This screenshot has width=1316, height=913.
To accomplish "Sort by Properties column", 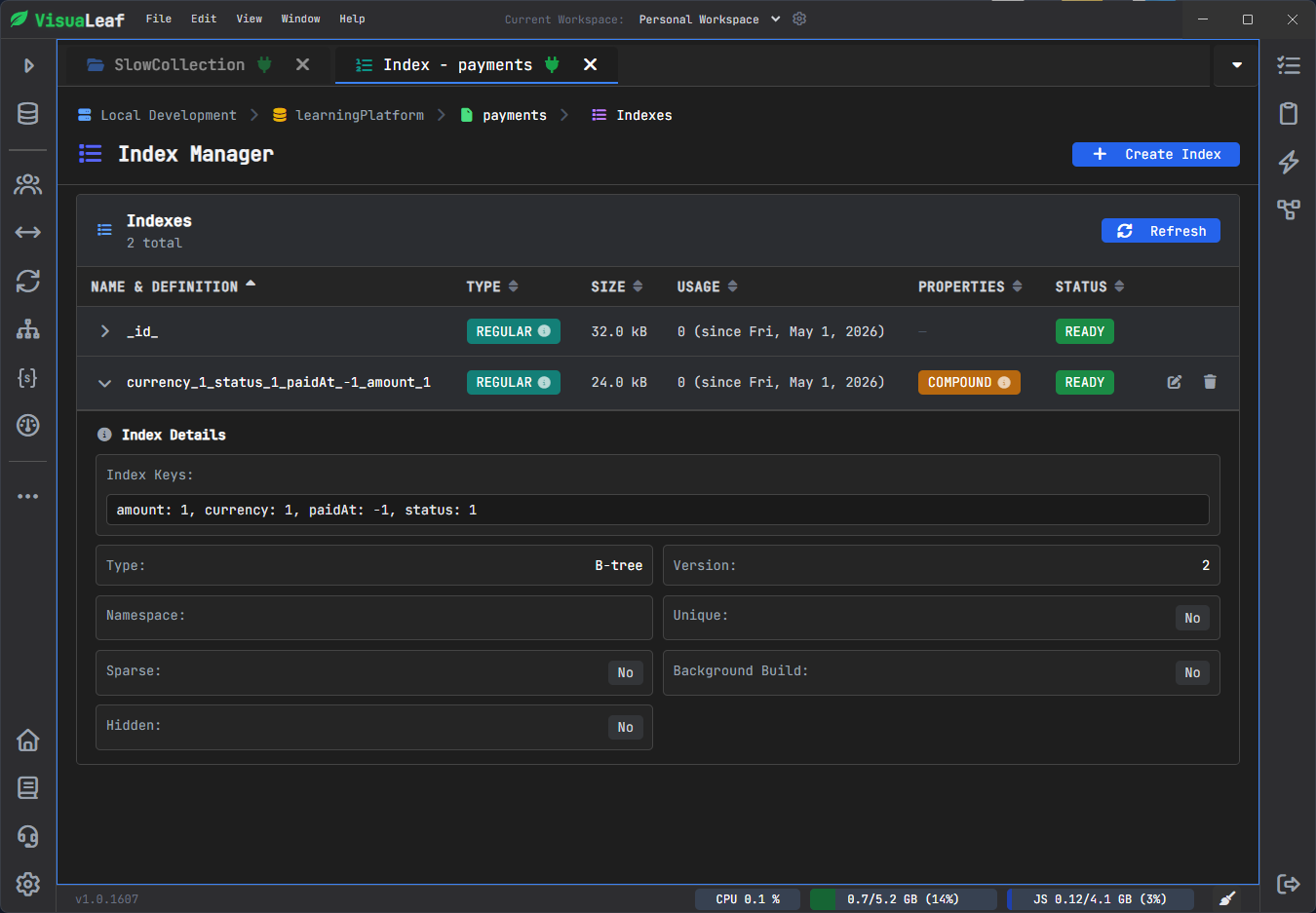I will (970, 286).
